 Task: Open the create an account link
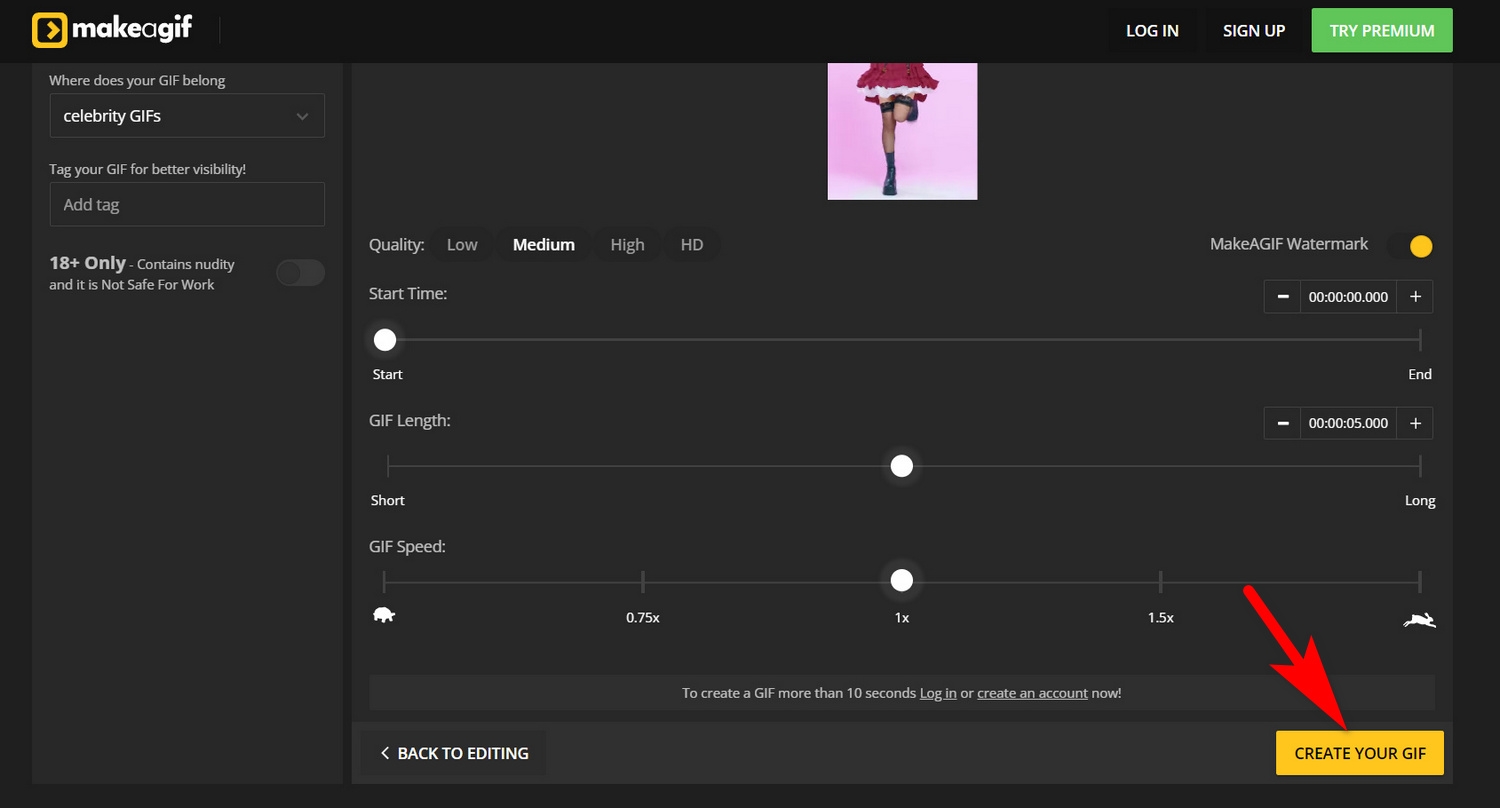pyautogui.click(x=1032, y=693)
